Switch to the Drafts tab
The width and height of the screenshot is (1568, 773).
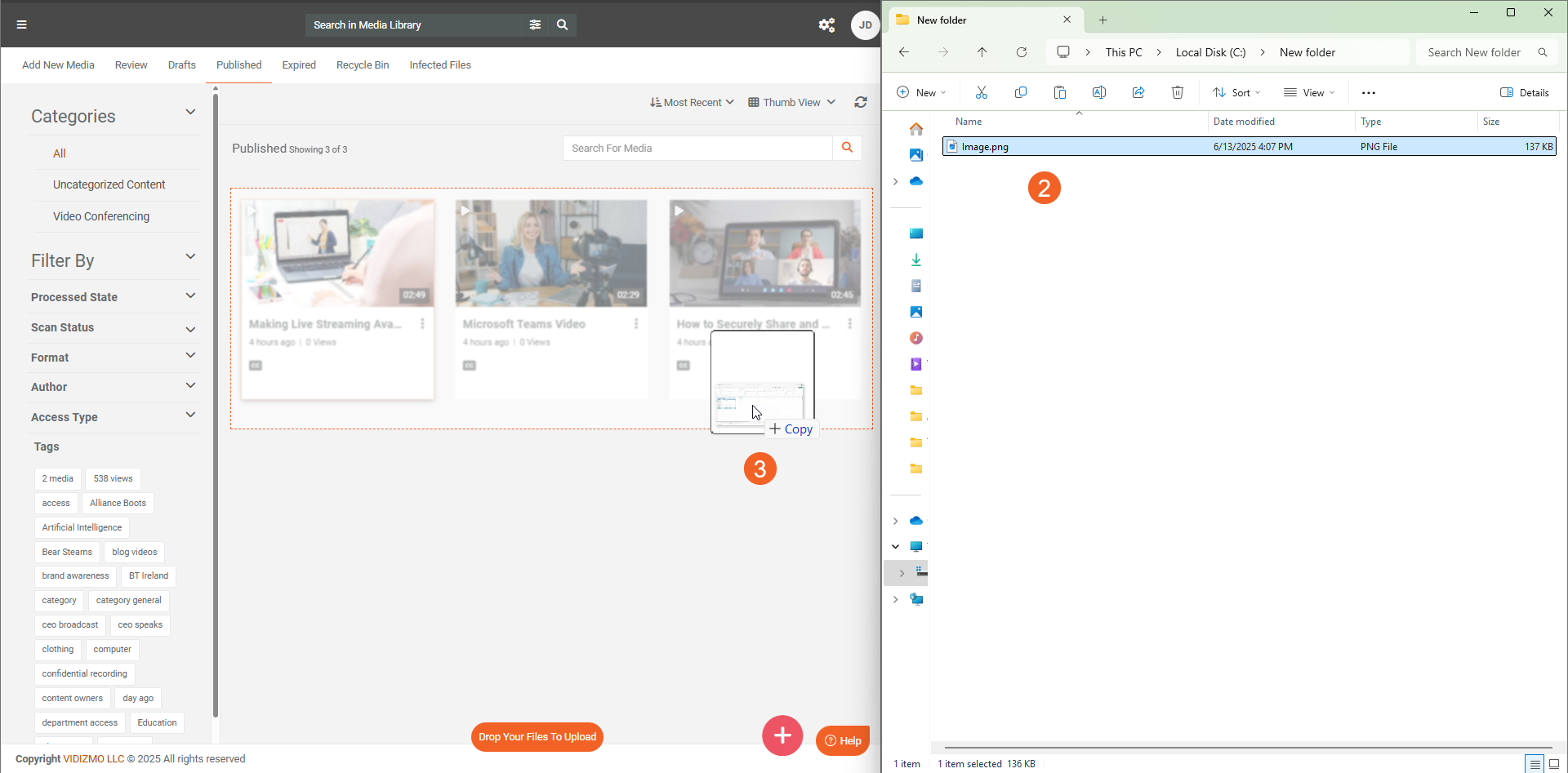(181, 65)
